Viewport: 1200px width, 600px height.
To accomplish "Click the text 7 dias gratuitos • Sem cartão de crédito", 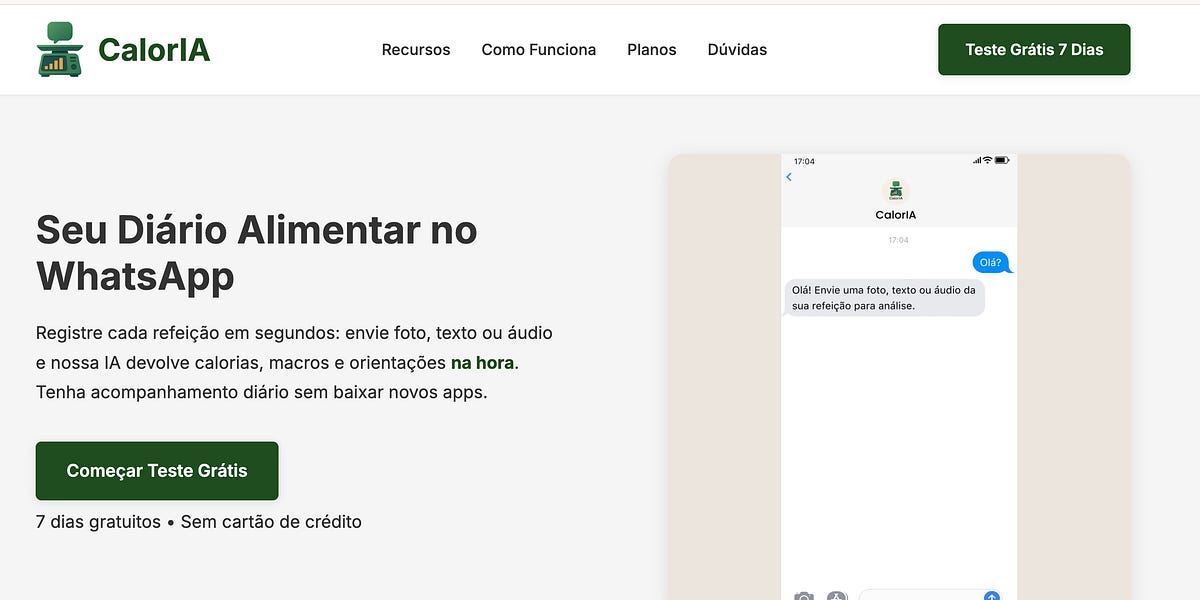I will 199,522.
